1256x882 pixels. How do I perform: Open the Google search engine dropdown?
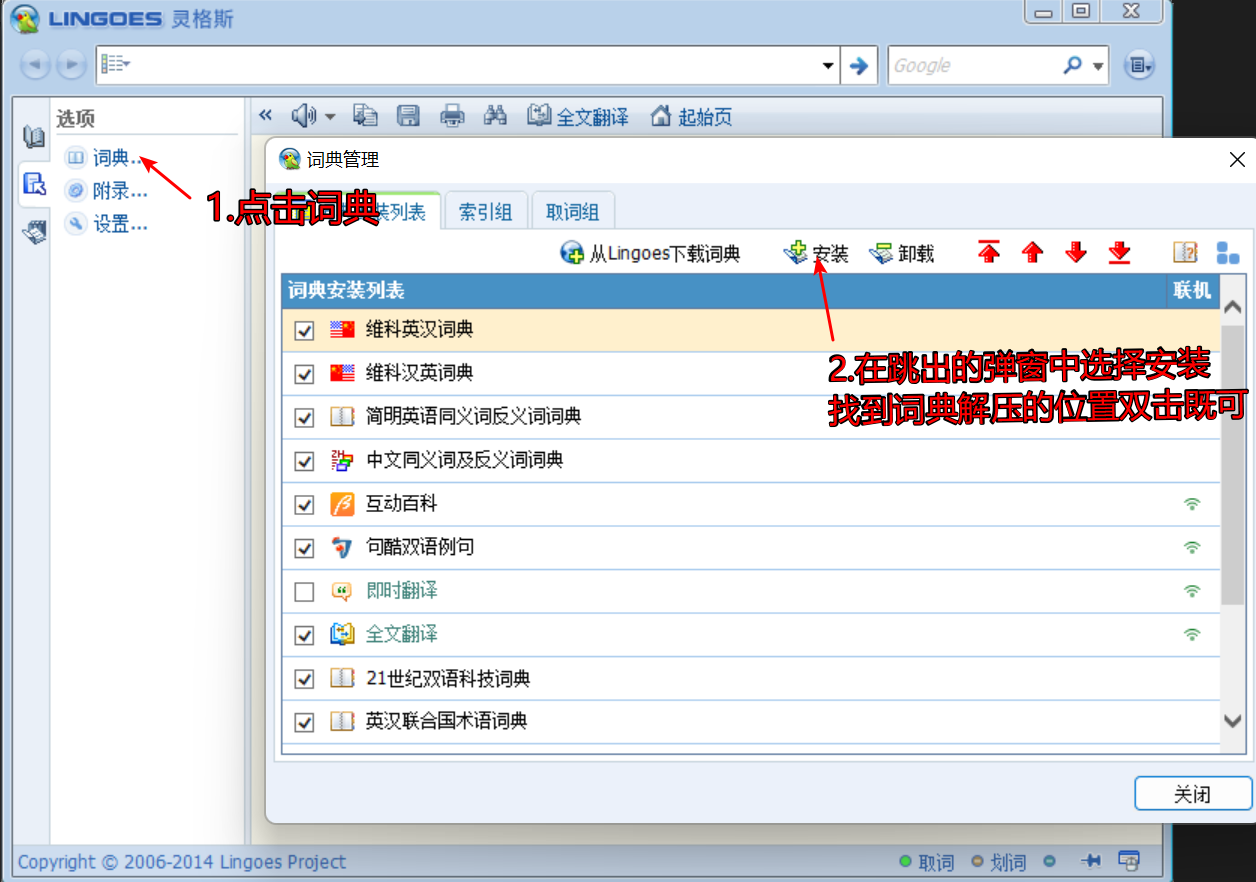click(x=1099, y=66)
